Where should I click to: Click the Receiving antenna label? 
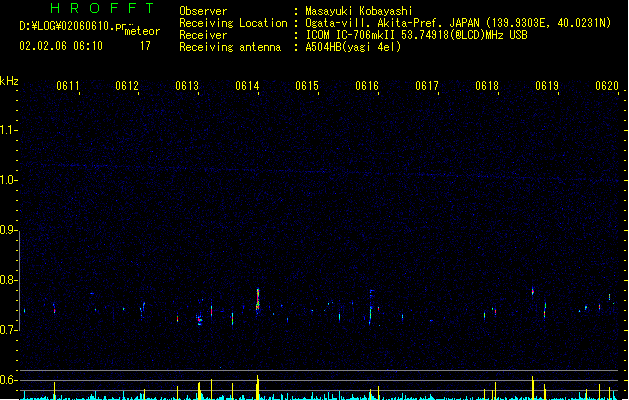(230, 47)
